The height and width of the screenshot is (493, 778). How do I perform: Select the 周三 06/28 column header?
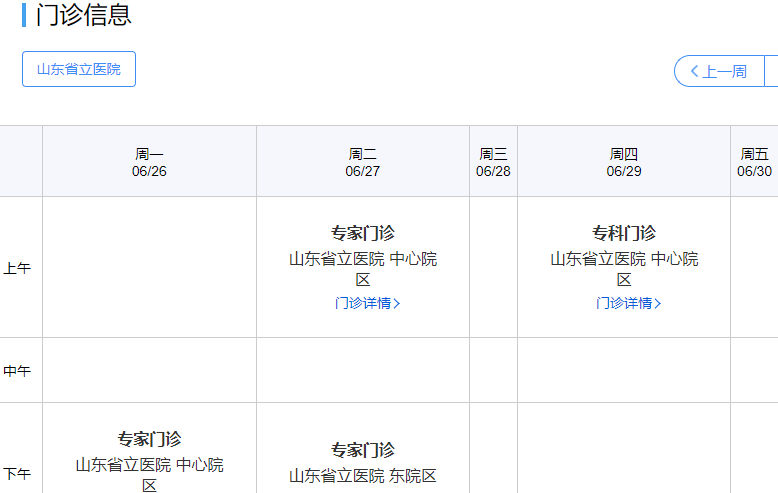coord(493,162)
